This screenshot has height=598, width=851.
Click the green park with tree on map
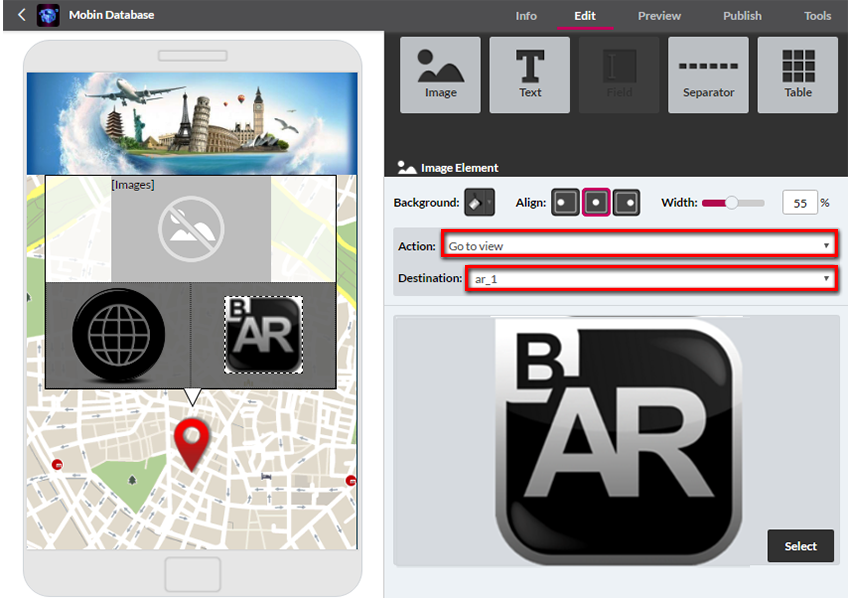(x=130, y=482)
